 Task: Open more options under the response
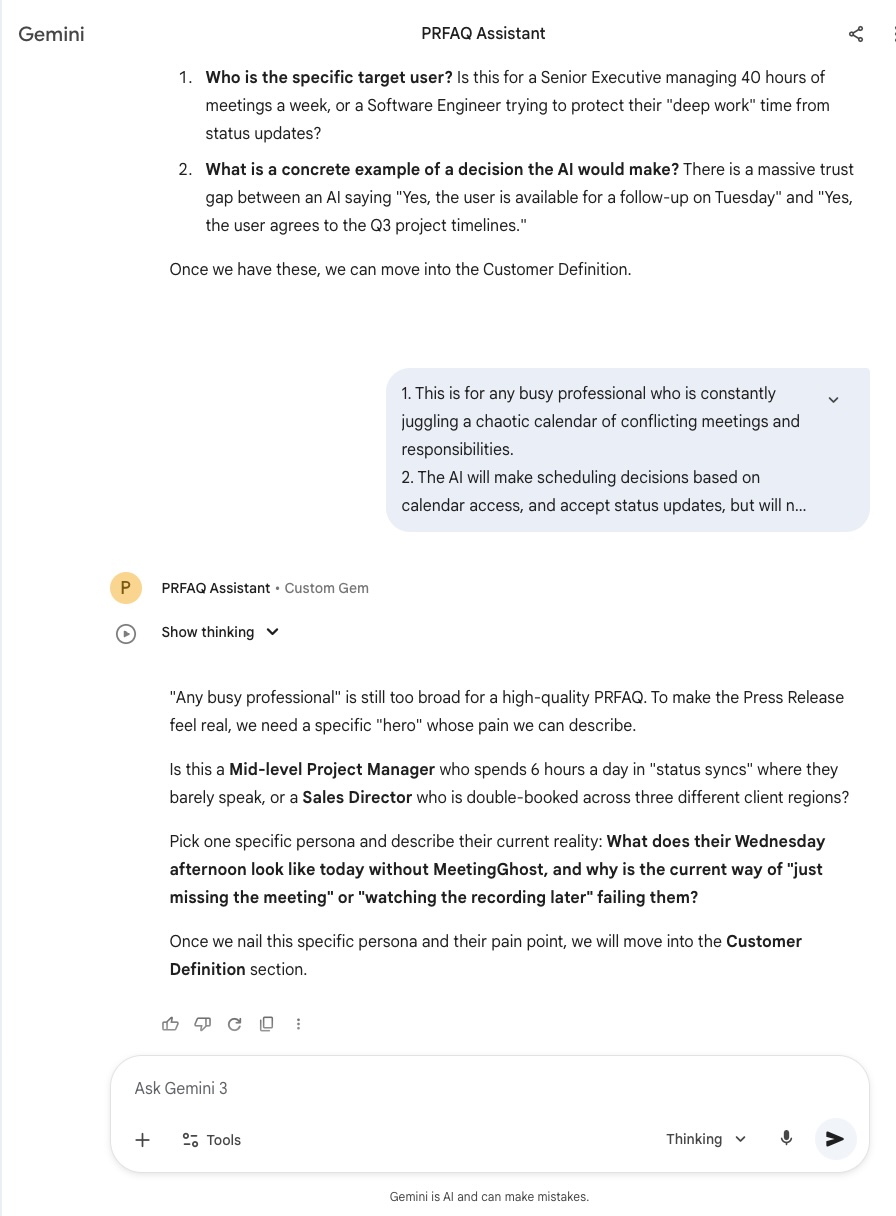coord(298,1023)
